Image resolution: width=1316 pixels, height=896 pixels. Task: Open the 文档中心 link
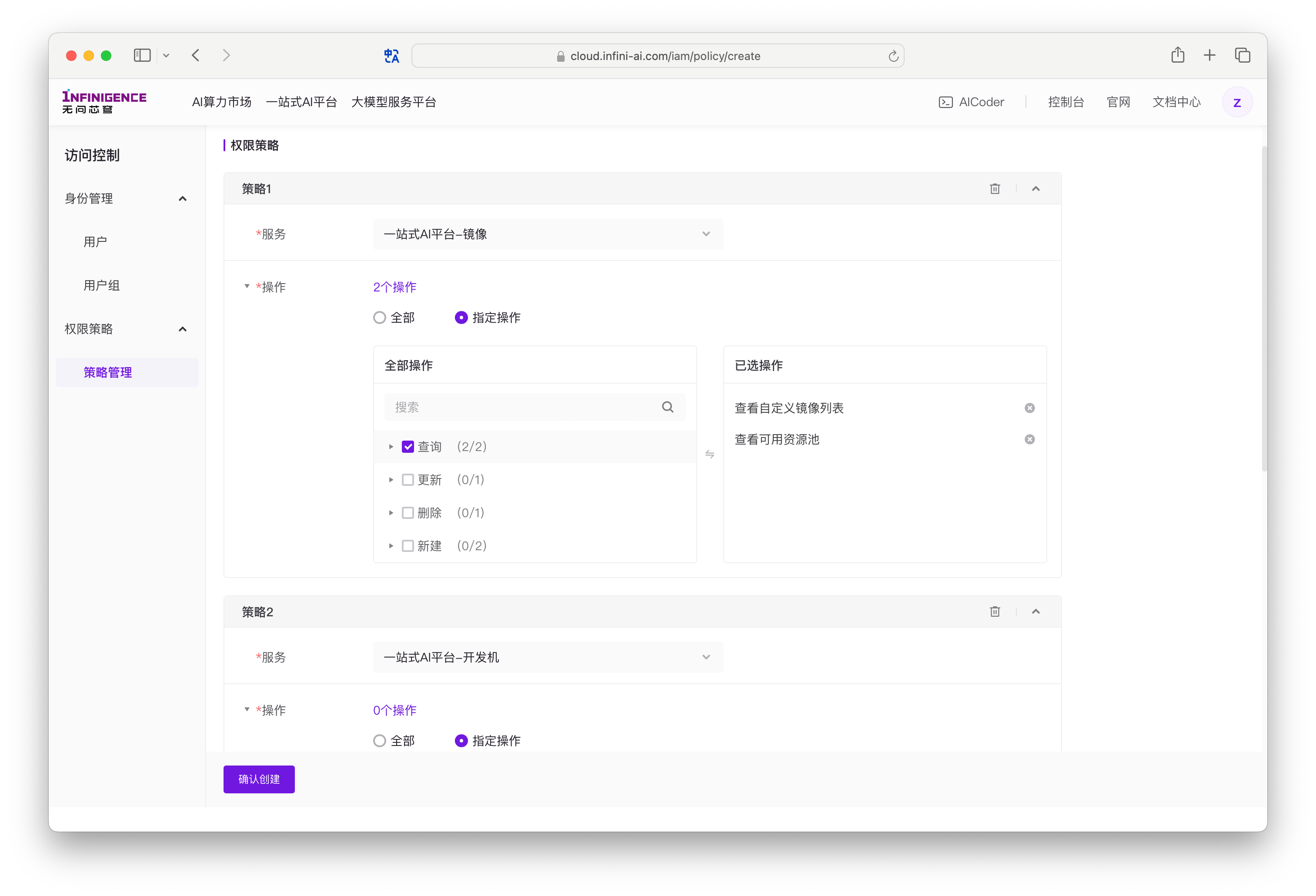click(1176, 102)
